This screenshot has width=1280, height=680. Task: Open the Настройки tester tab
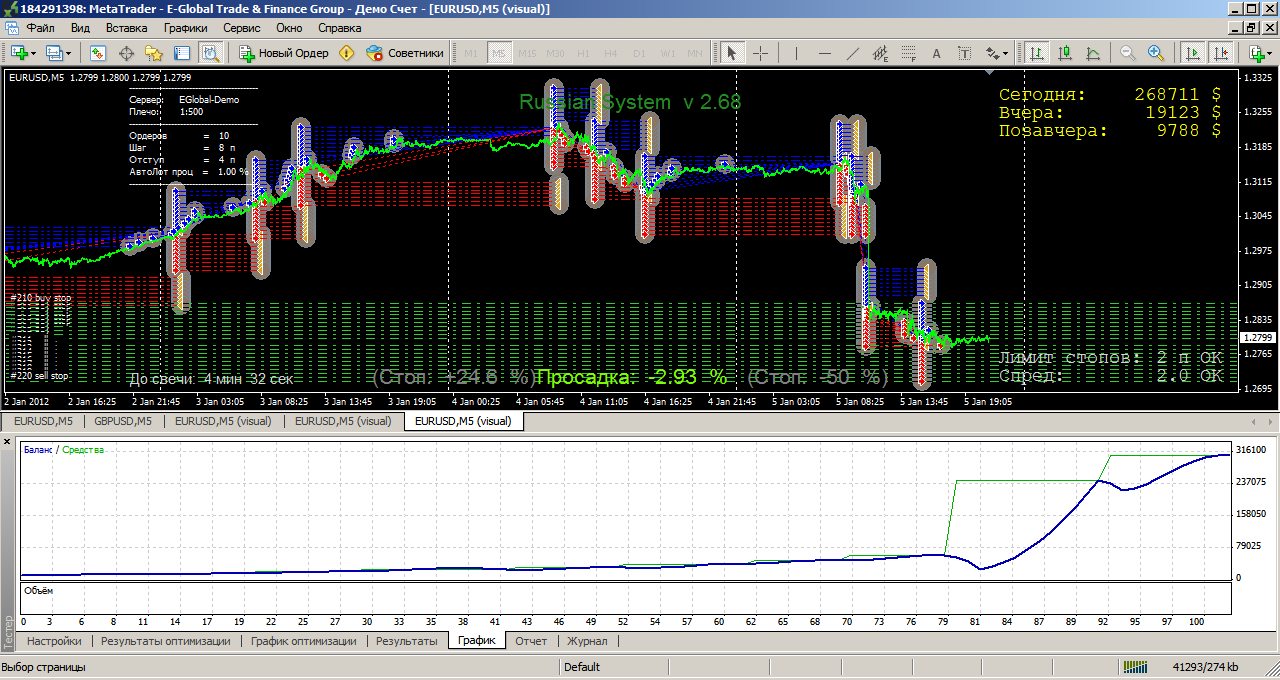(54, 641)
